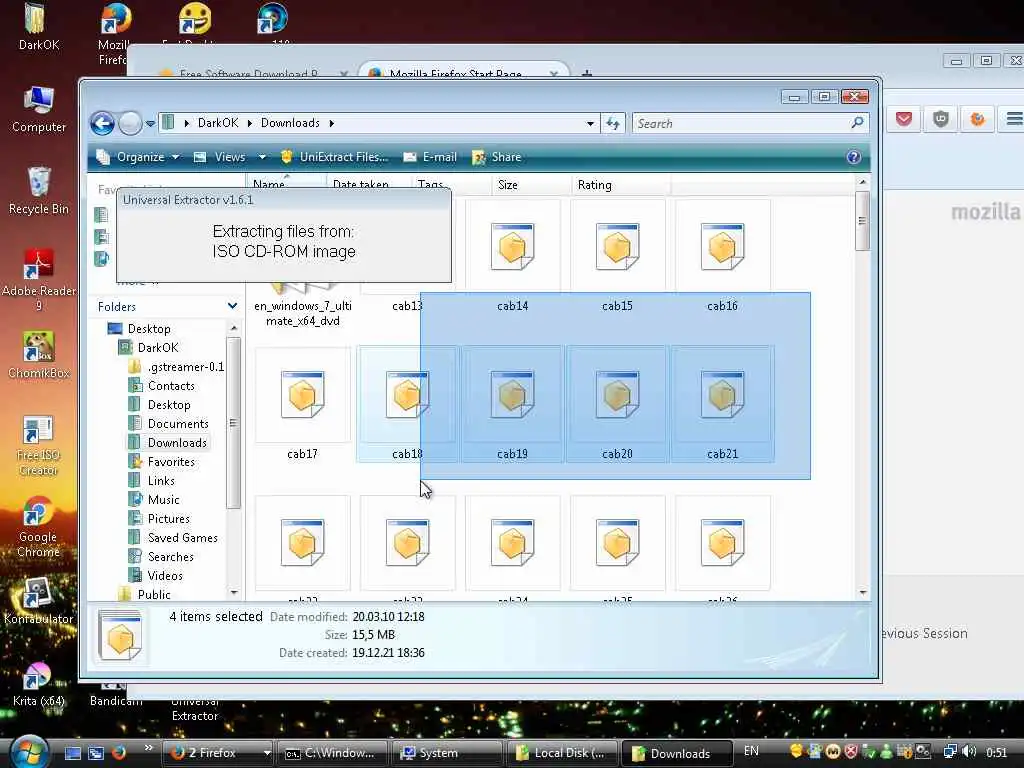The image size is (1024, 768).
Task: Select Downloads in the folder tree
Action: click(177, 442)
